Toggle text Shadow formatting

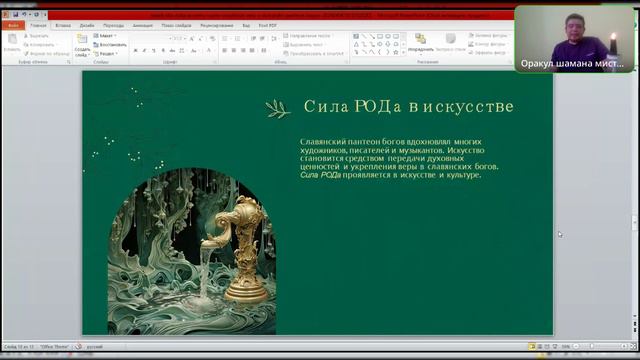pyautogui.click(x=163, y=50)
